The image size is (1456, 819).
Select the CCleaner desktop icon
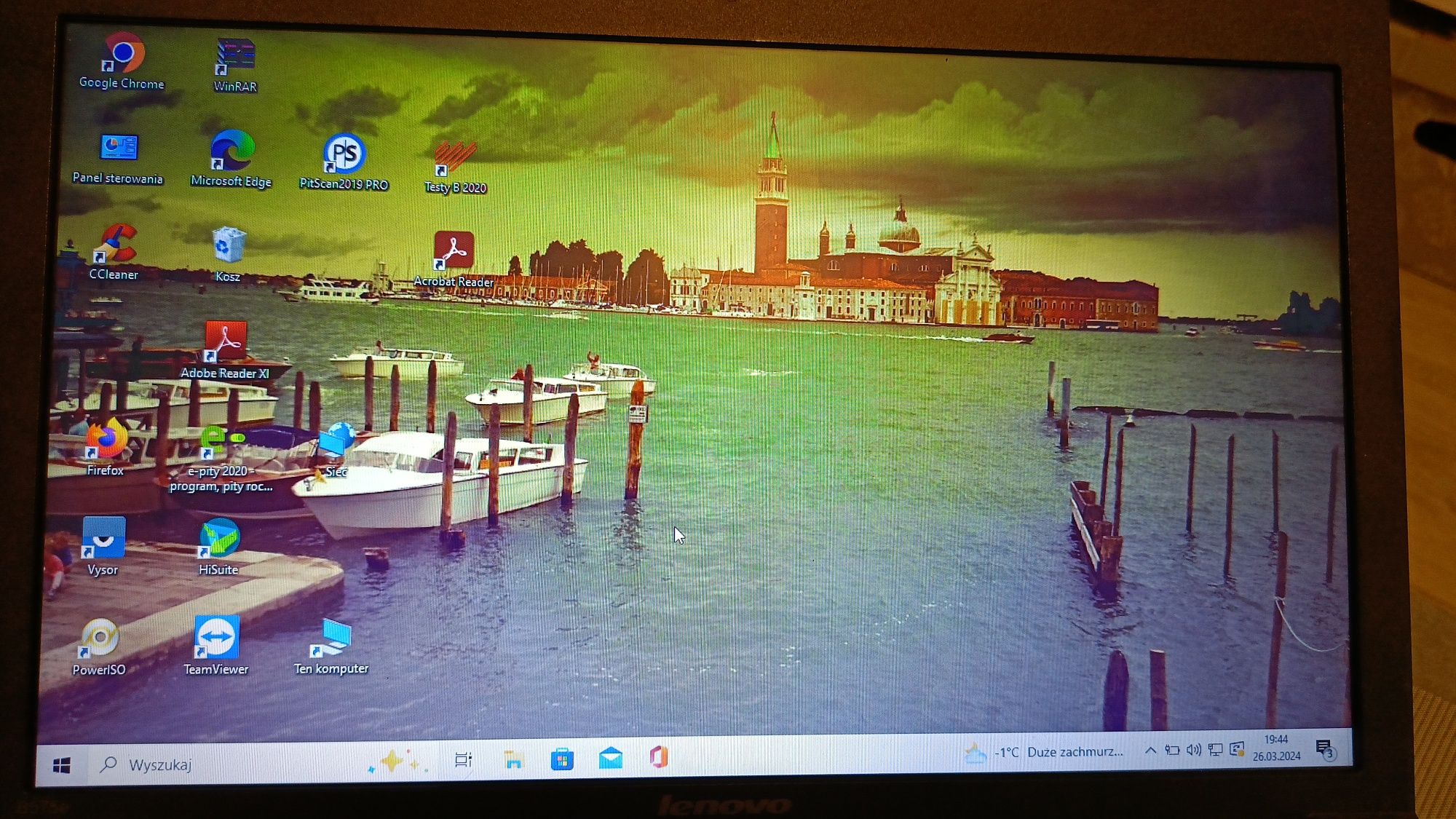114,252
